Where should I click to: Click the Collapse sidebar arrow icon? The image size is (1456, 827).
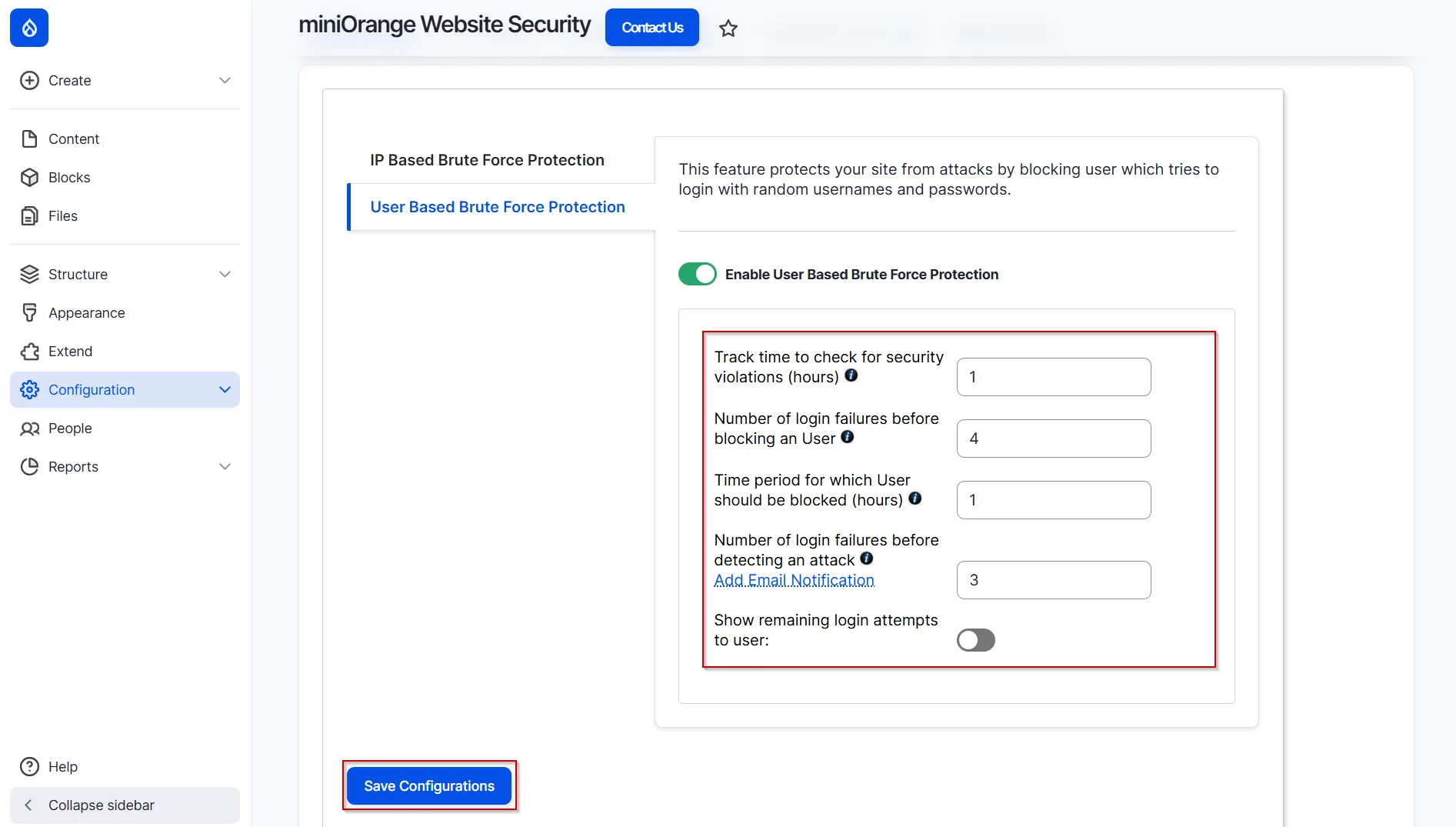click(x=28, y=805)
